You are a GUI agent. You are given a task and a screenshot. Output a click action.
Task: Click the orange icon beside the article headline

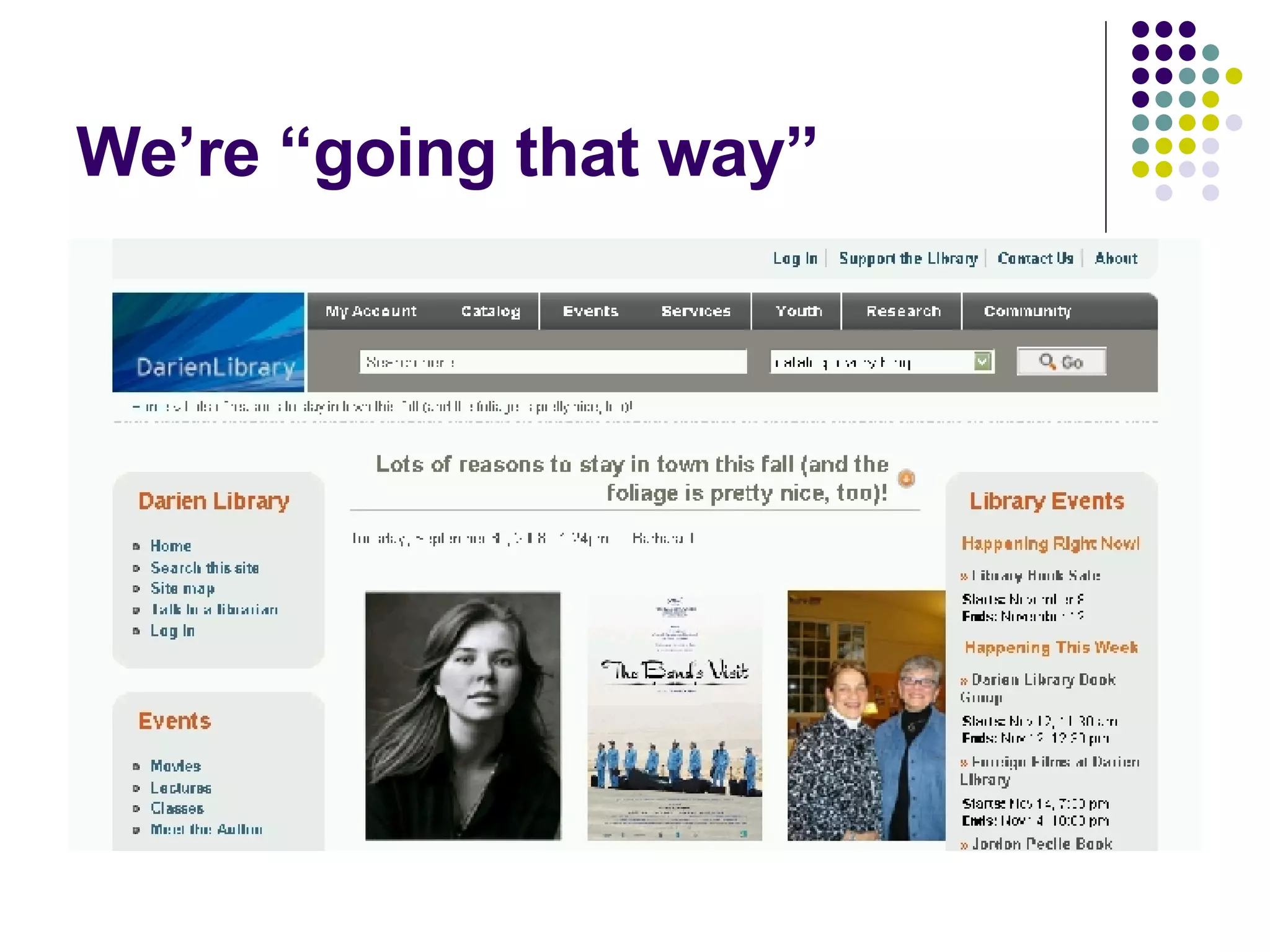906,478
